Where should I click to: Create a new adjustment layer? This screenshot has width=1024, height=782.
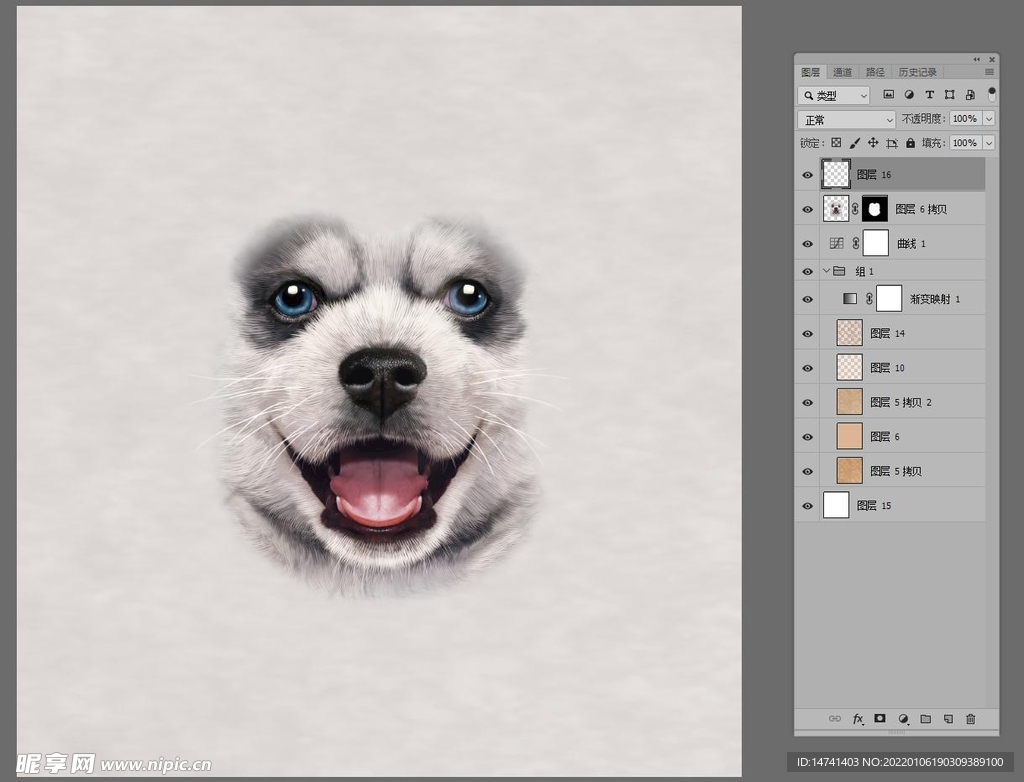903,719
